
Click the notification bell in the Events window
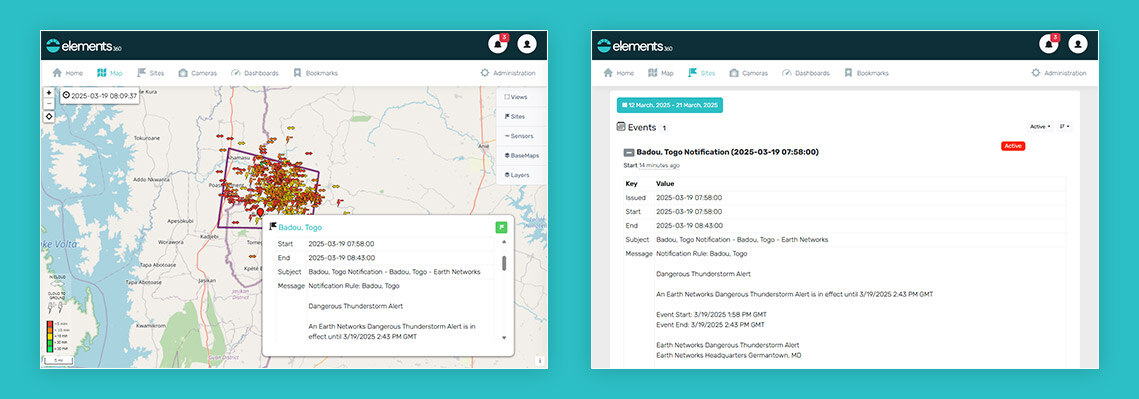tap(1048, 44)
